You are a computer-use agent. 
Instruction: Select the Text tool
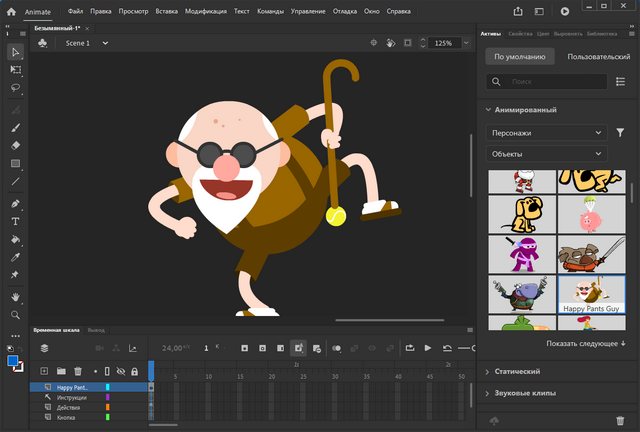click(16, 221)
